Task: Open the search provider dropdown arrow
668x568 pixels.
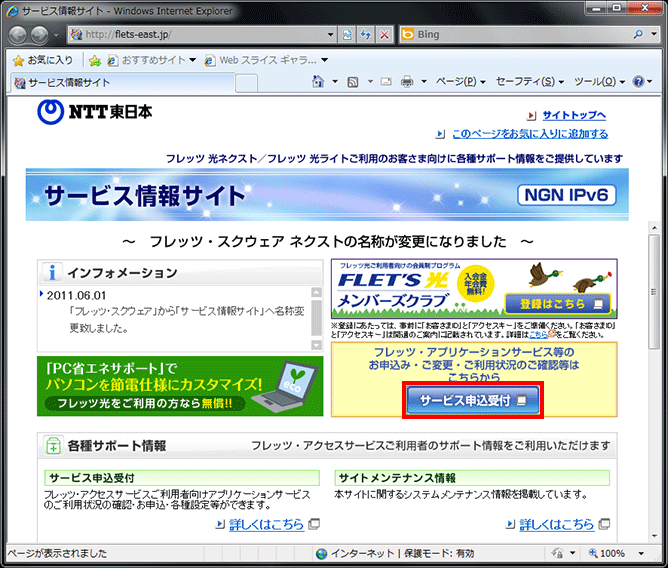Action: coord(654,35)
